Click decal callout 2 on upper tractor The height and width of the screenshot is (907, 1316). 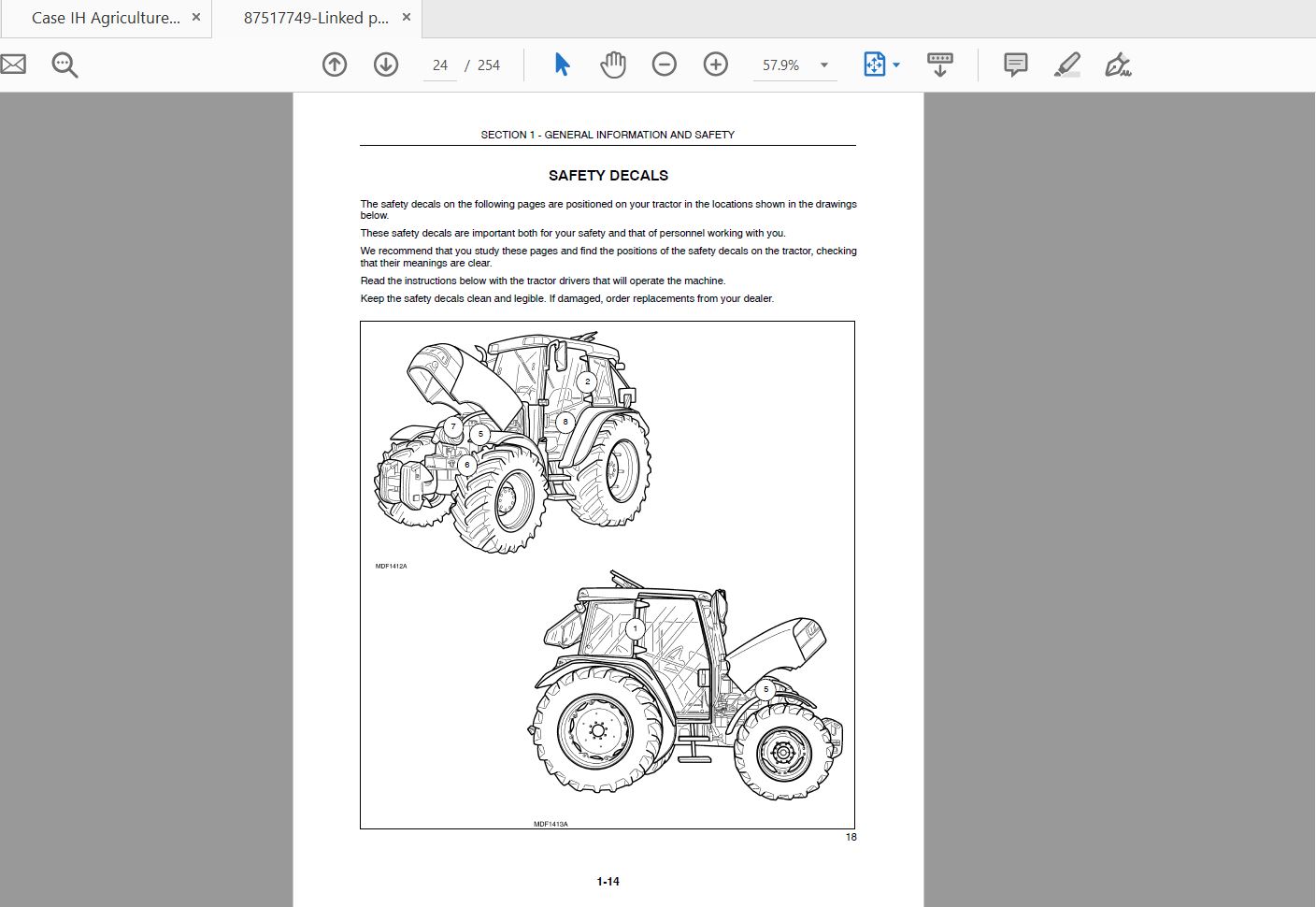(587, 382)
